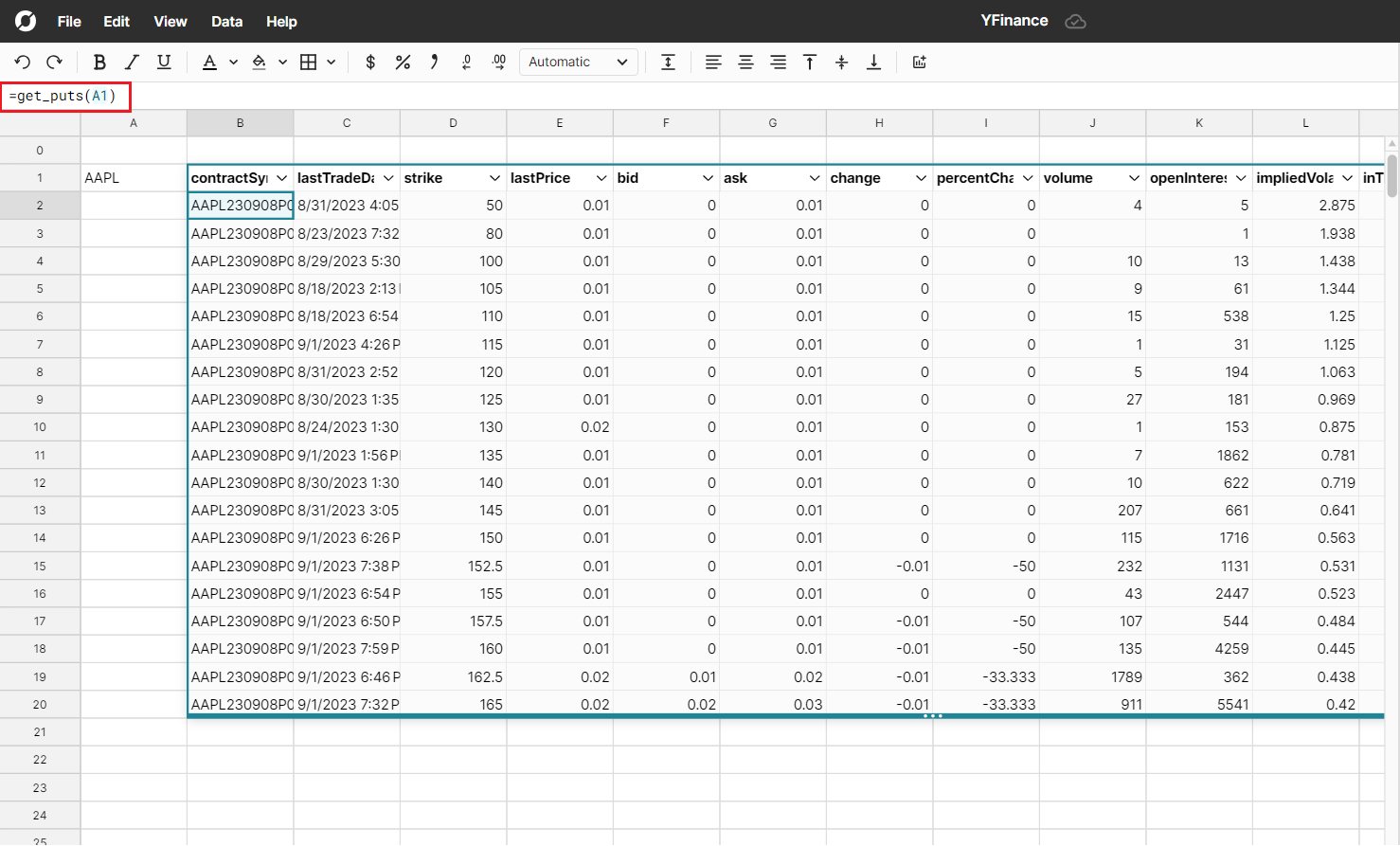
Task: Apply italic formatting
Action: coord(132,63)
